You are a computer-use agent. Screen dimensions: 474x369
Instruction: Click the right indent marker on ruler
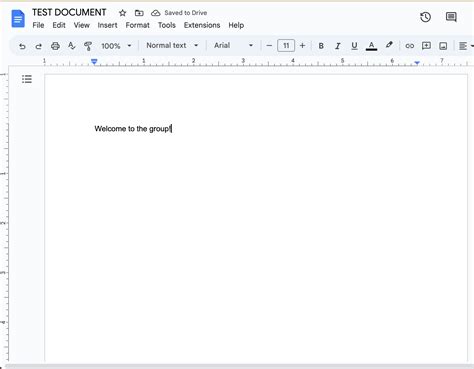tap(417, 63)
